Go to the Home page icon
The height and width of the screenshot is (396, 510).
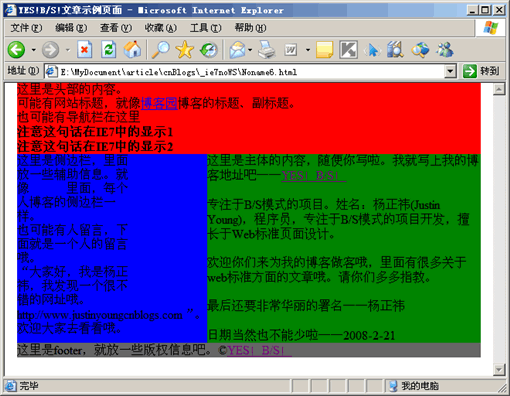[x=132, y=50]
